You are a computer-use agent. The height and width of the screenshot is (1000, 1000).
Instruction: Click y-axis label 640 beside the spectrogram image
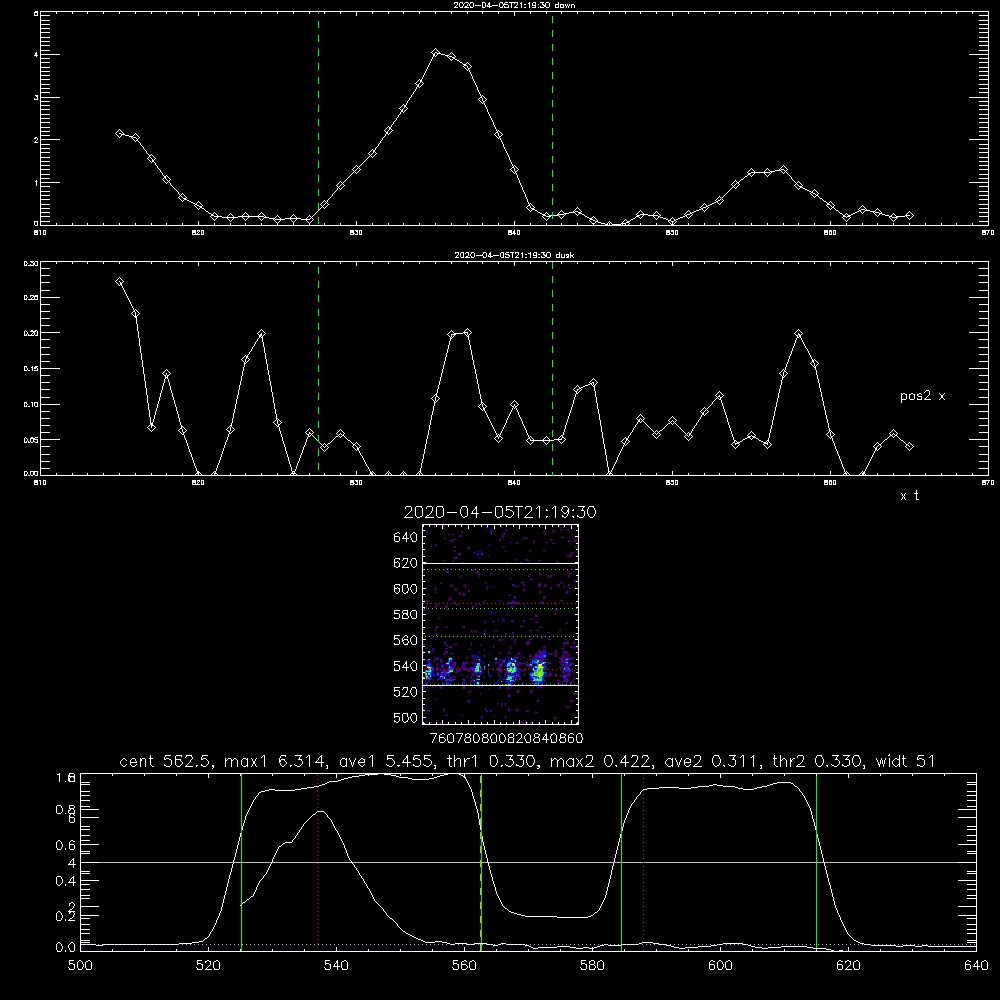click(x=406, y=538)
